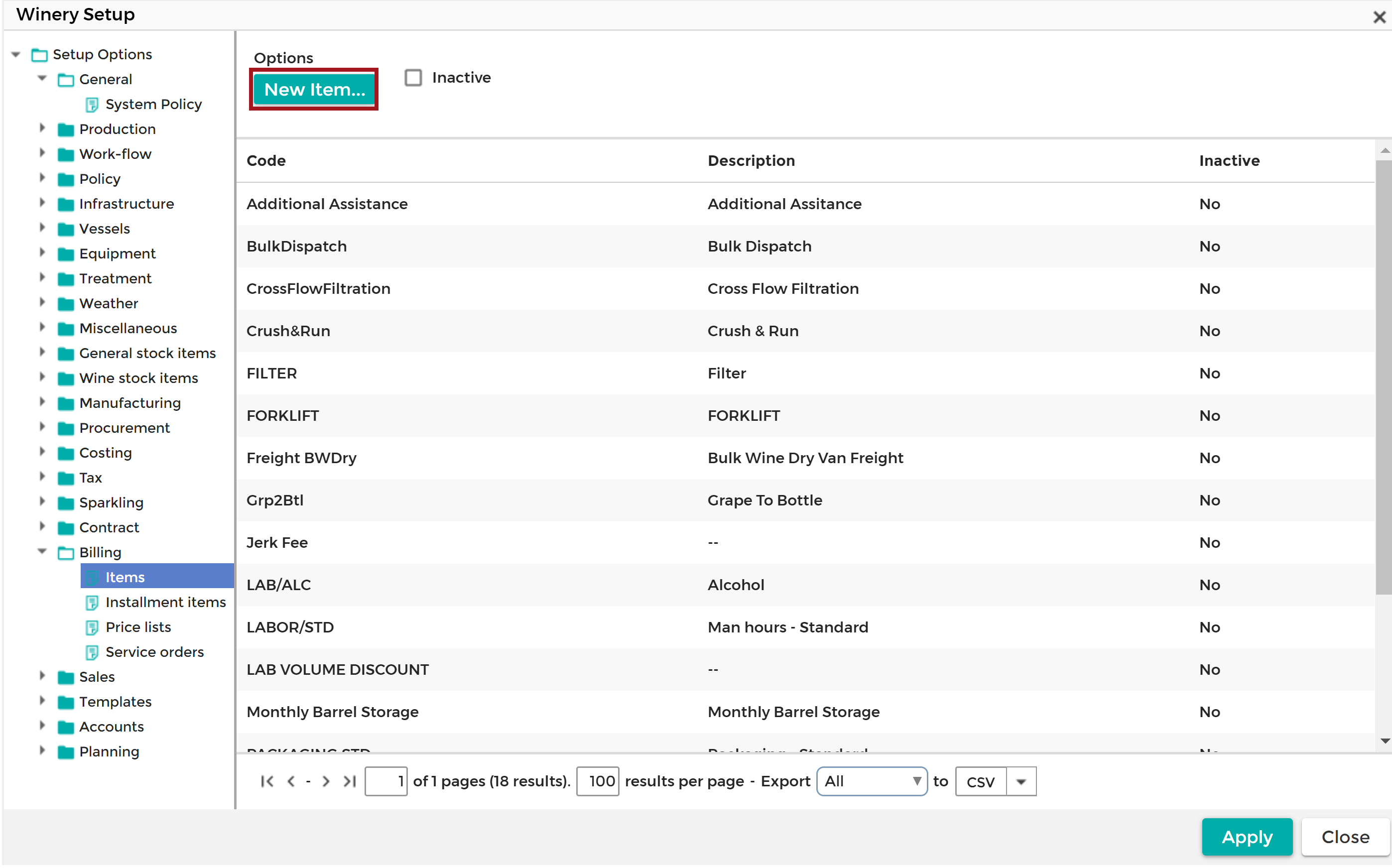Screen dimensions: 1392x868
Task: Click the CSV export button
Action: pos(981,781)
